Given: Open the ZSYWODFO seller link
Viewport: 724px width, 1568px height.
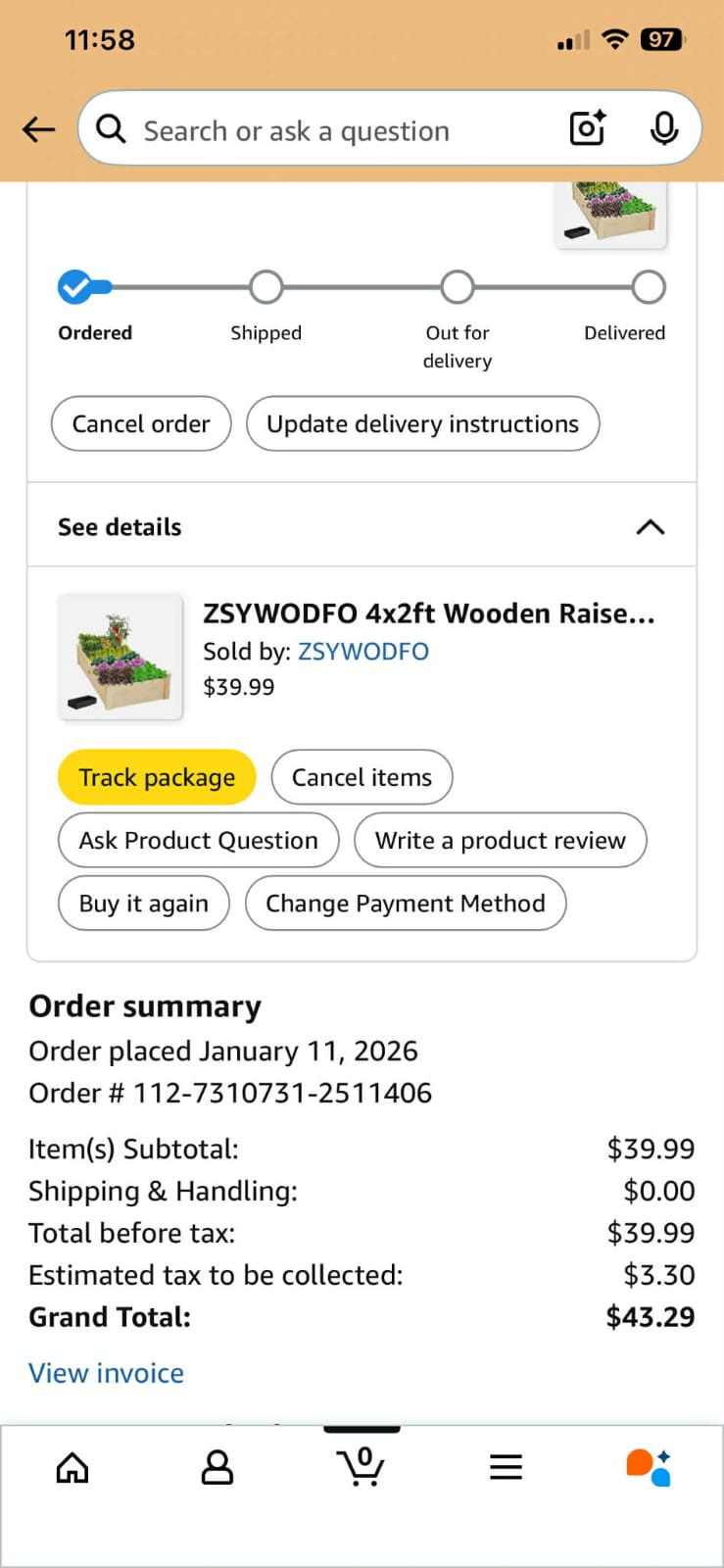Looking at the screenshot, I should coord(363,652).
